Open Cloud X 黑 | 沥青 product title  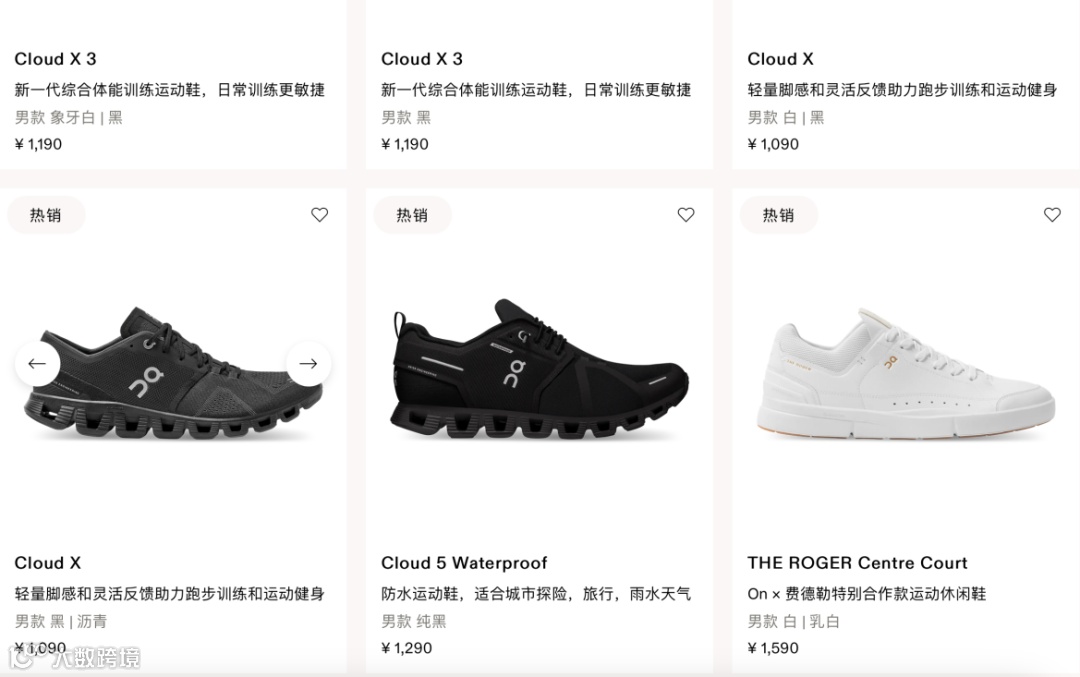click(x=48, y=563)
